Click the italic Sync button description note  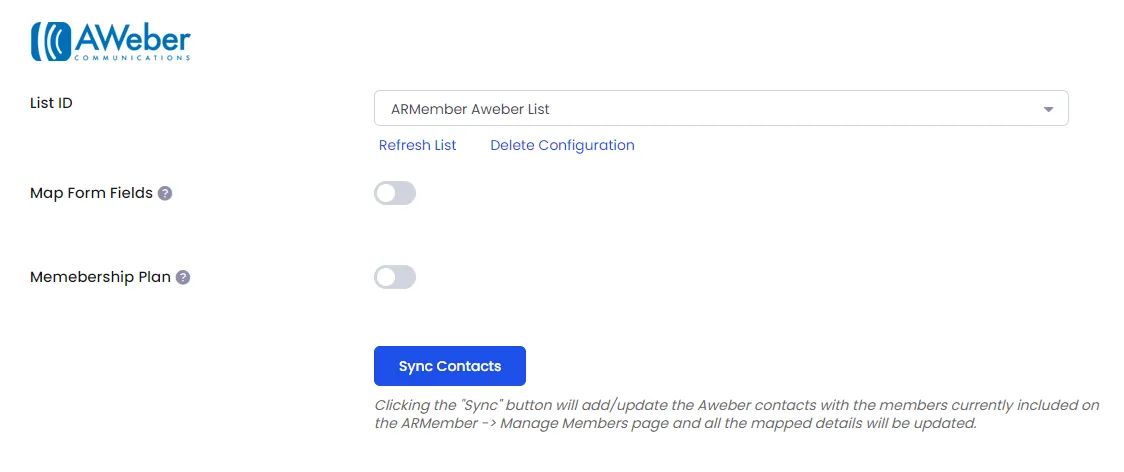[x=737, y=414]
